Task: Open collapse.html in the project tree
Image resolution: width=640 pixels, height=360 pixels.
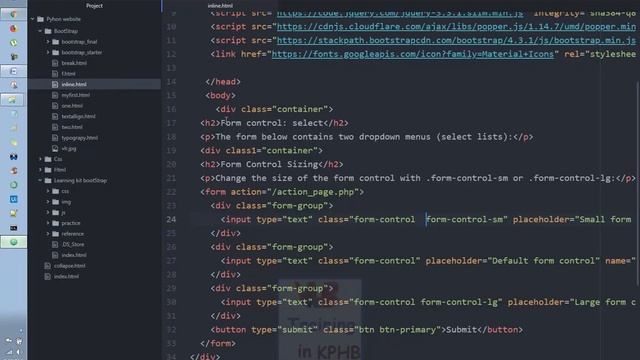Action: 70,266
